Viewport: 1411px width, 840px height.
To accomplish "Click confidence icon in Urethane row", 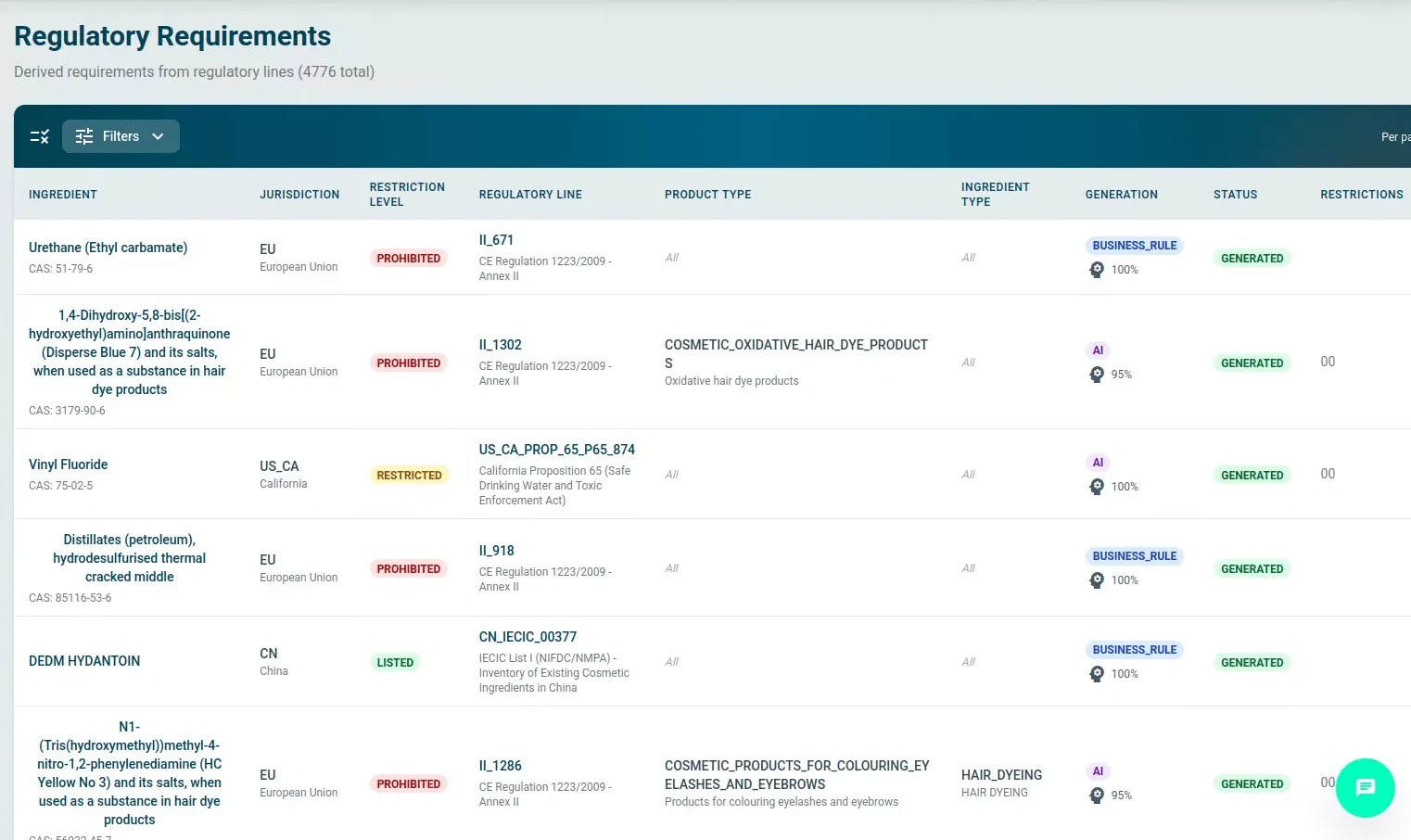I will point(1097,270).
